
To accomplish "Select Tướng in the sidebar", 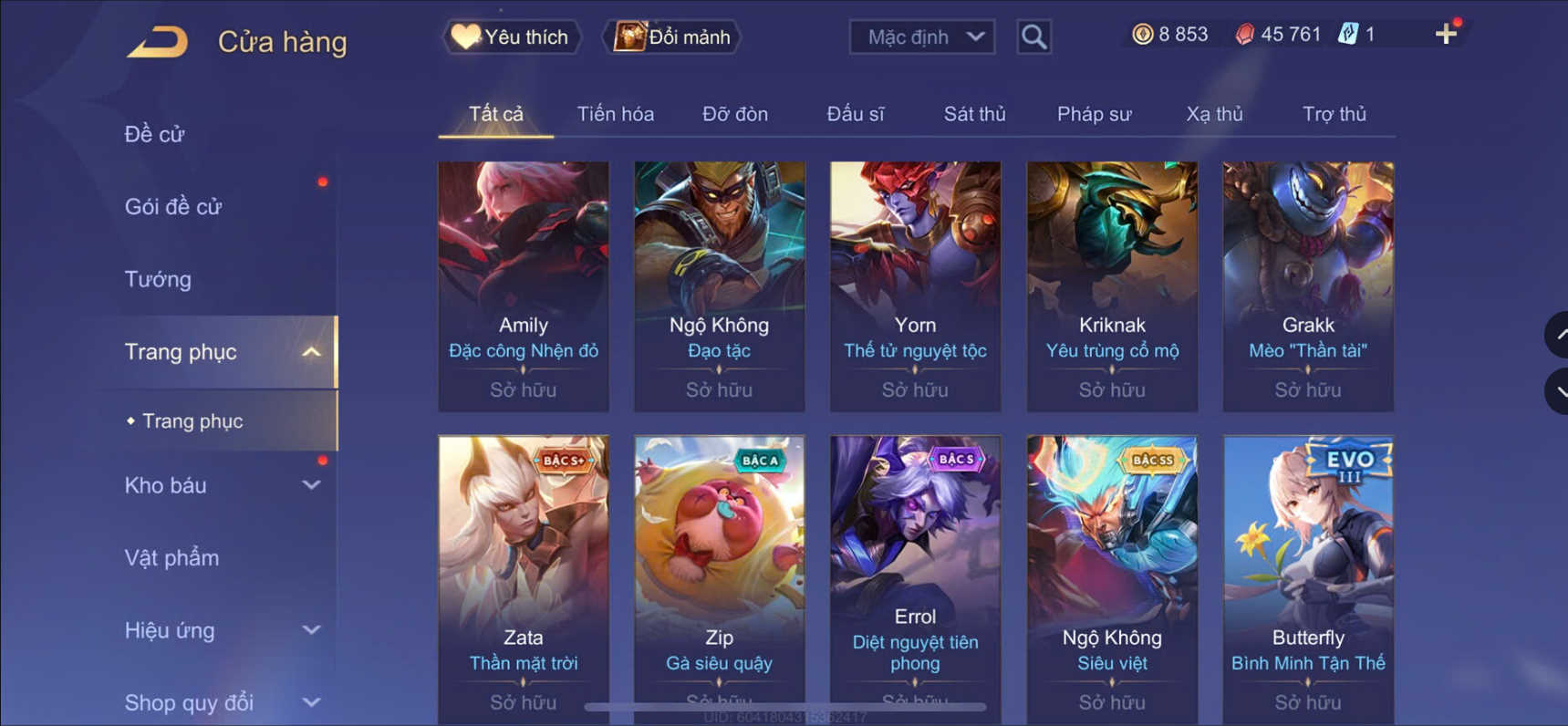I will coord(158,279).
